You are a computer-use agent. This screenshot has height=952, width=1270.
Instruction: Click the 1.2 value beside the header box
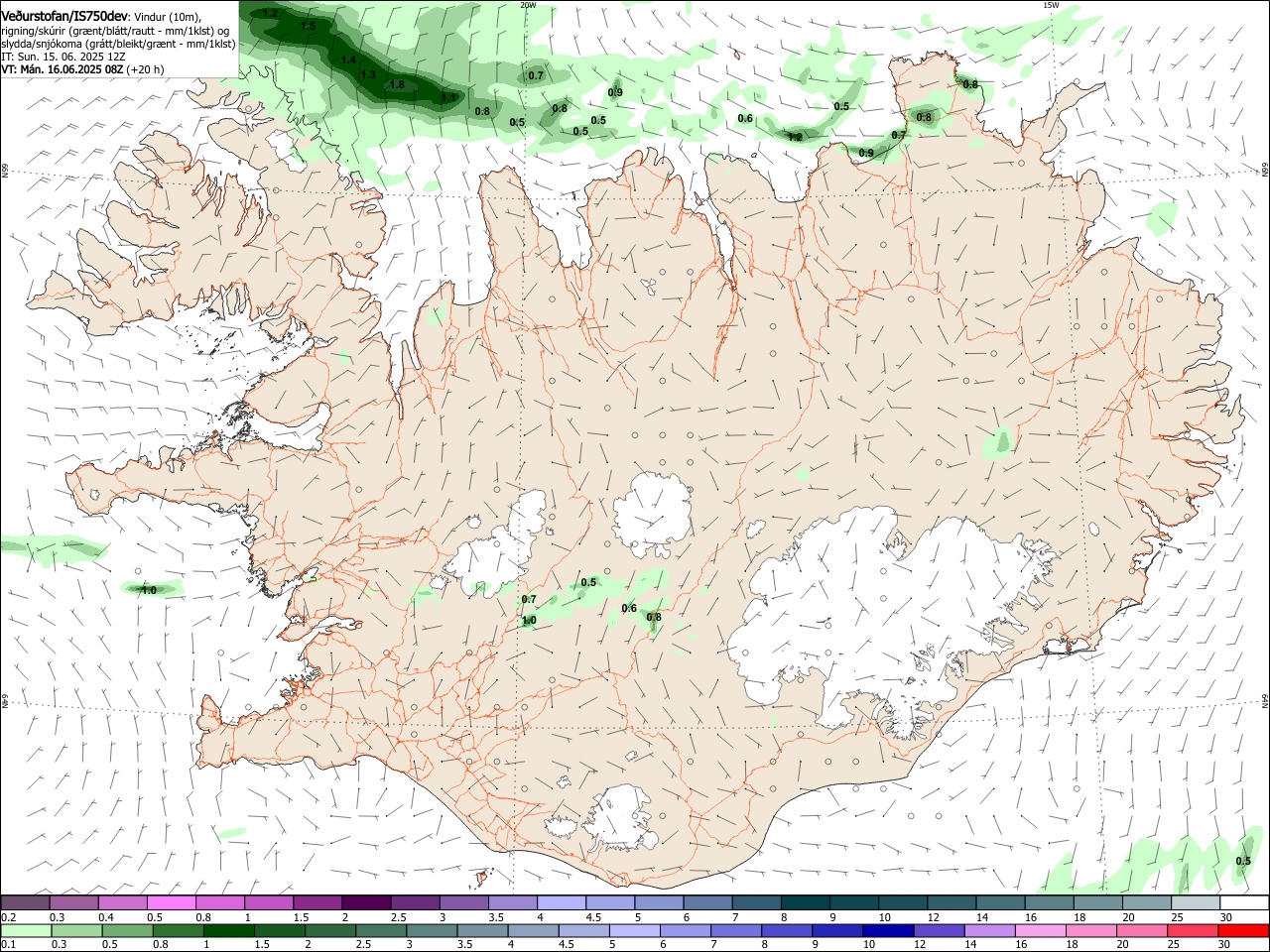point(271,13)
